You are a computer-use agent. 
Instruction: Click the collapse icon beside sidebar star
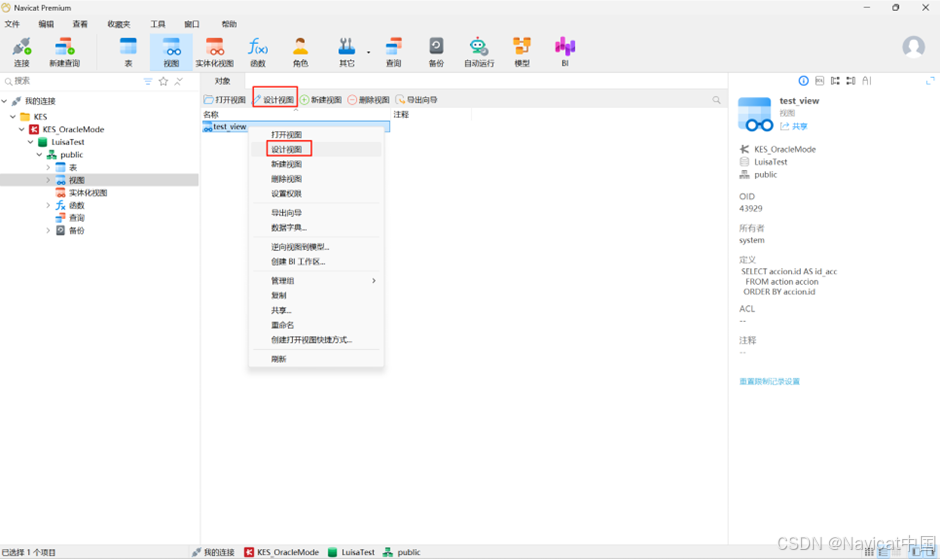(179, 82)
